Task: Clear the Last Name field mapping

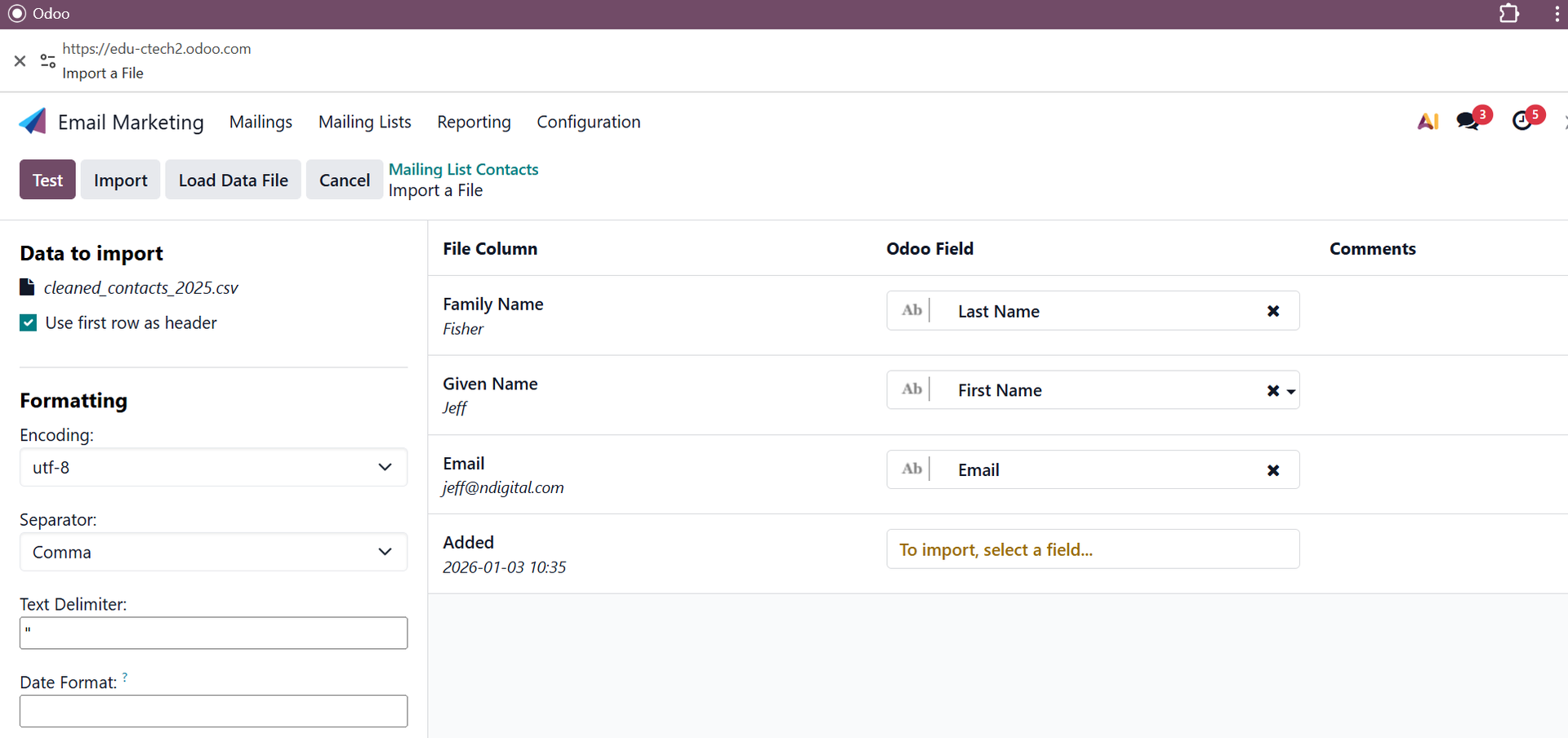Action: pyautogui.click(x=1272, y=311)
